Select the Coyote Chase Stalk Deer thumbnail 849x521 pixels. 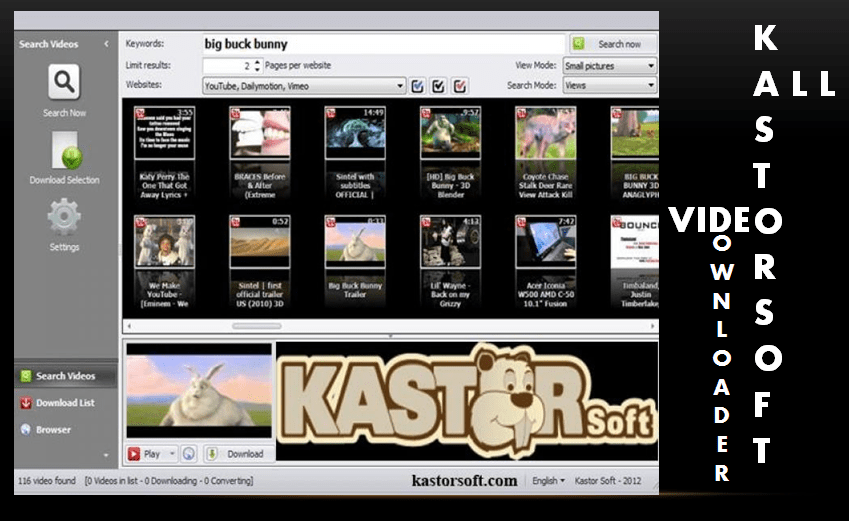(x=545, y=133)
